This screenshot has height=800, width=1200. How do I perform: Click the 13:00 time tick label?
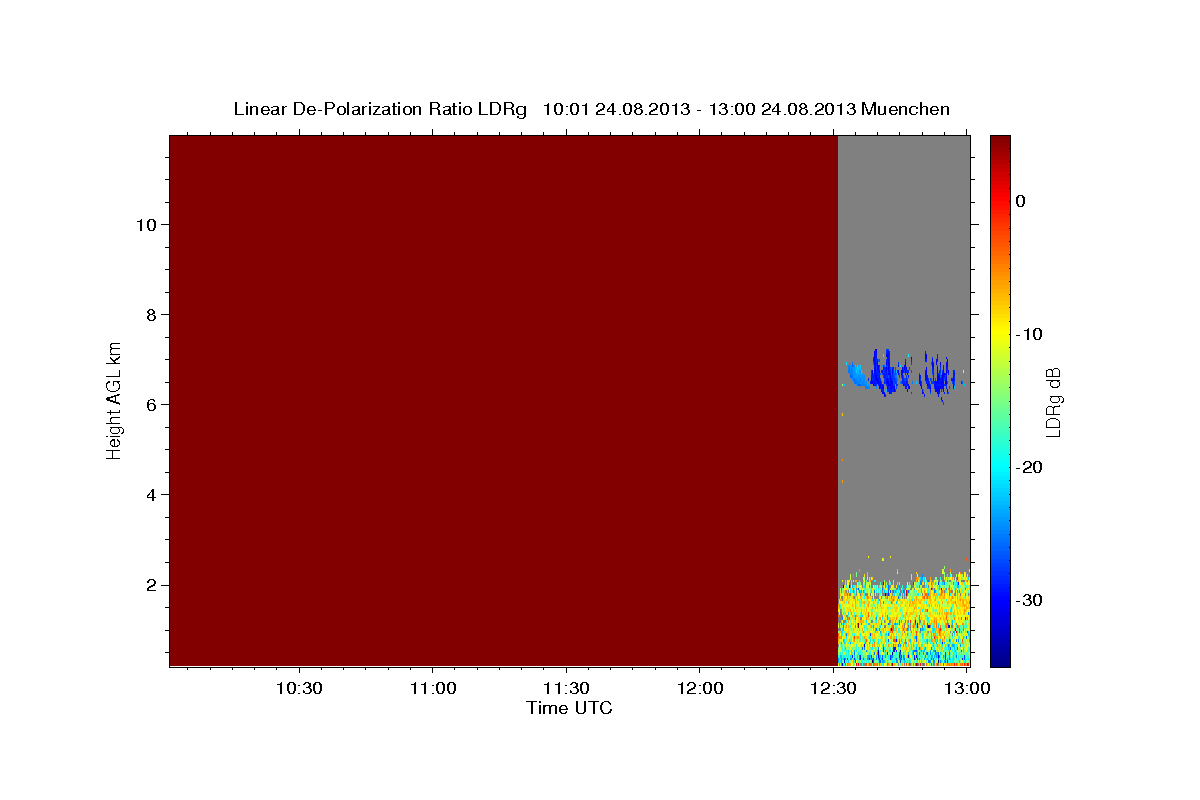point(966,689)
